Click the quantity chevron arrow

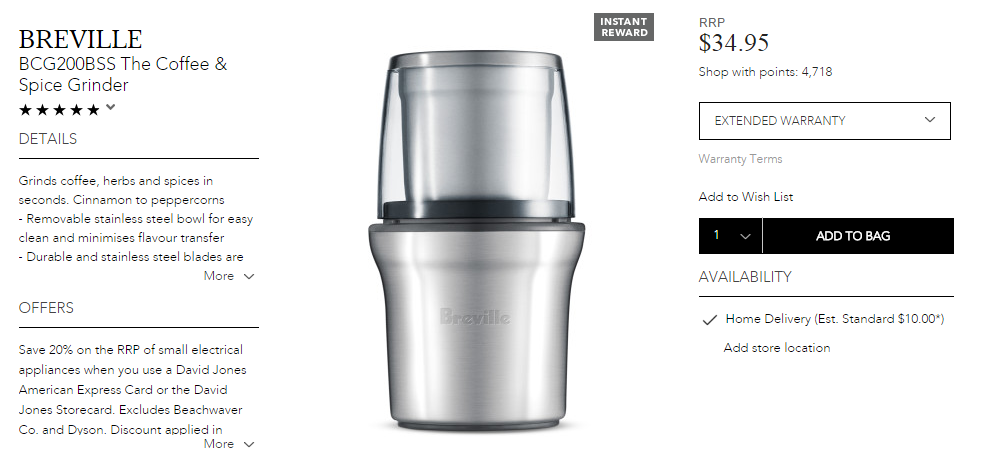(x=745, y=236)
